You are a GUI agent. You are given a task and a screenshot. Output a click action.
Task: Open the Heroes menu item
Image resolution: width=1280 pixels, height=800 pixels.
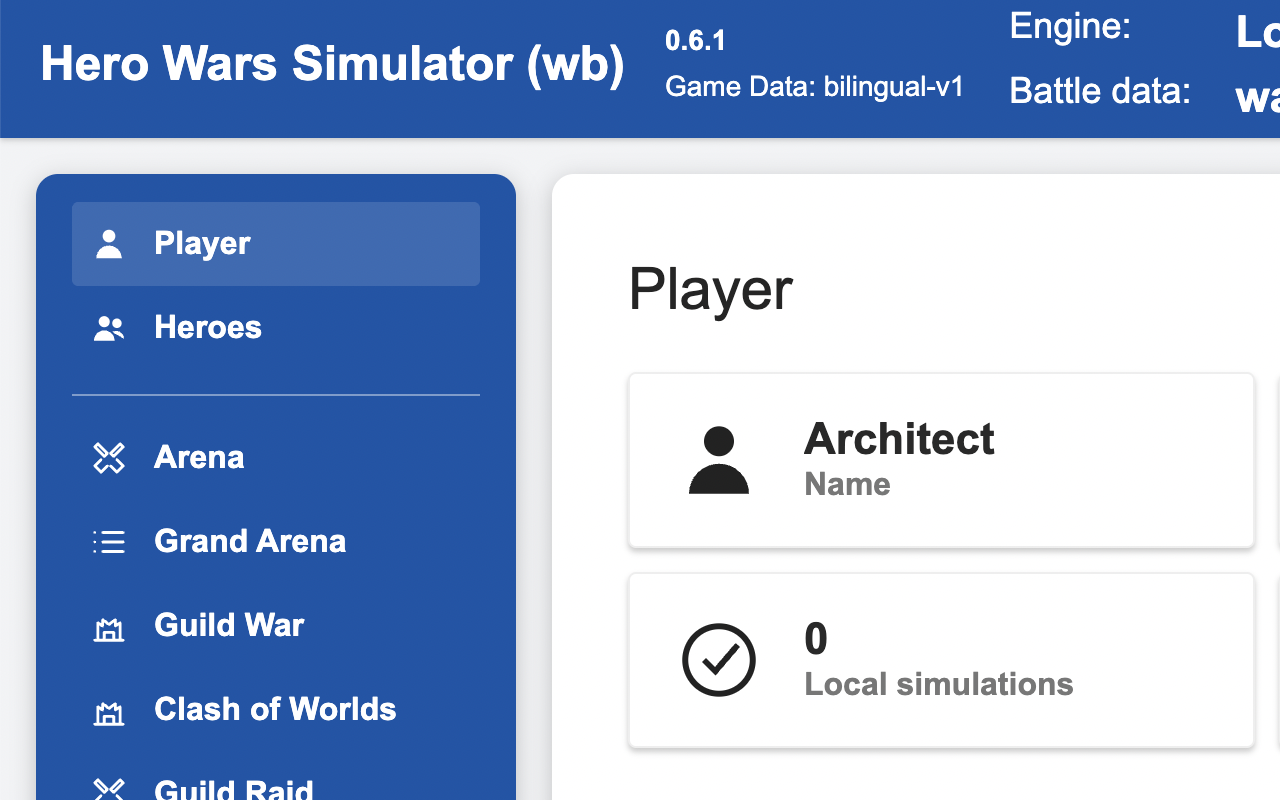click(x=276, y=328)
